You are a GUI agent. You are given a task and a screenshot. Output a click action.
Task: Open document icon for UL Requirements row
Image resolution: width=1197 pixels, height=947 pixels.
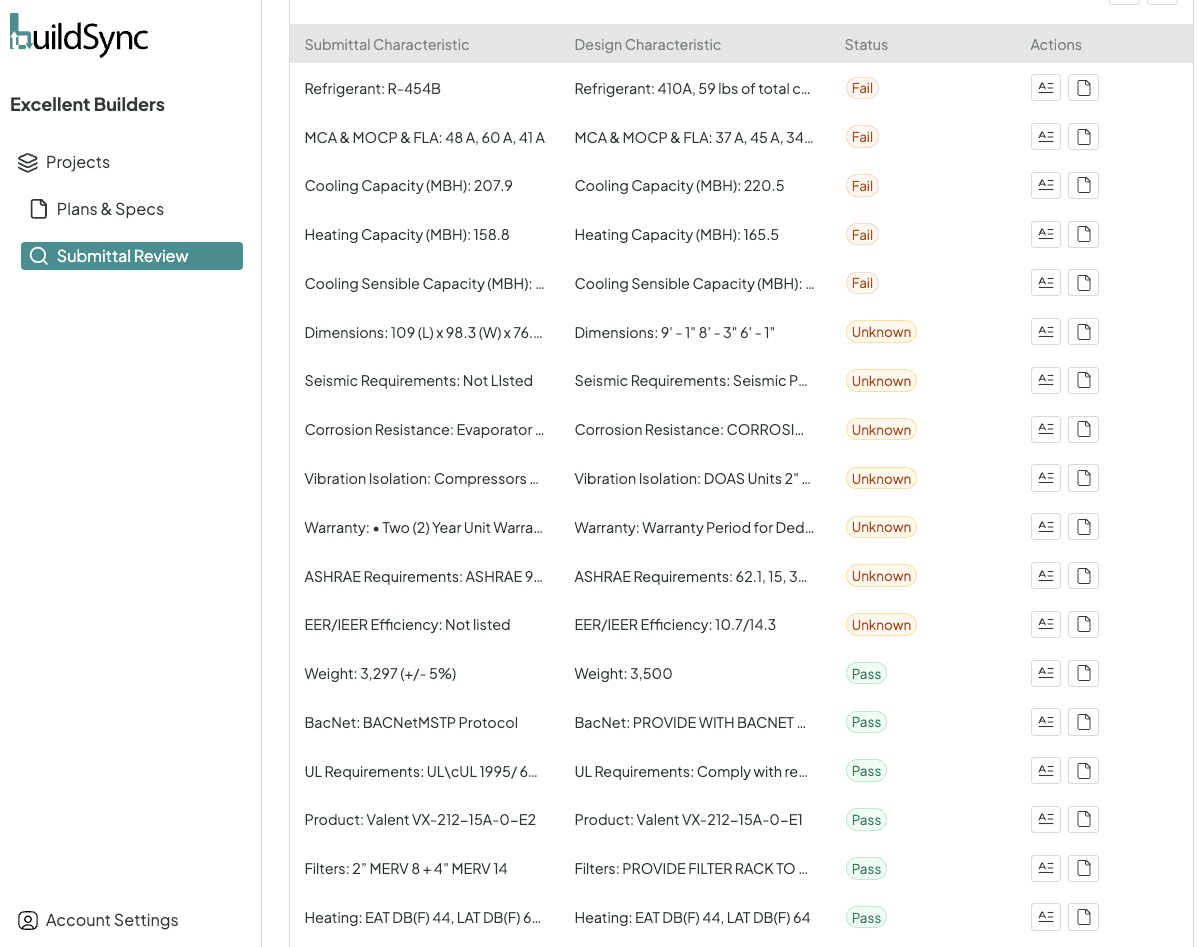tap(1083, 771)
